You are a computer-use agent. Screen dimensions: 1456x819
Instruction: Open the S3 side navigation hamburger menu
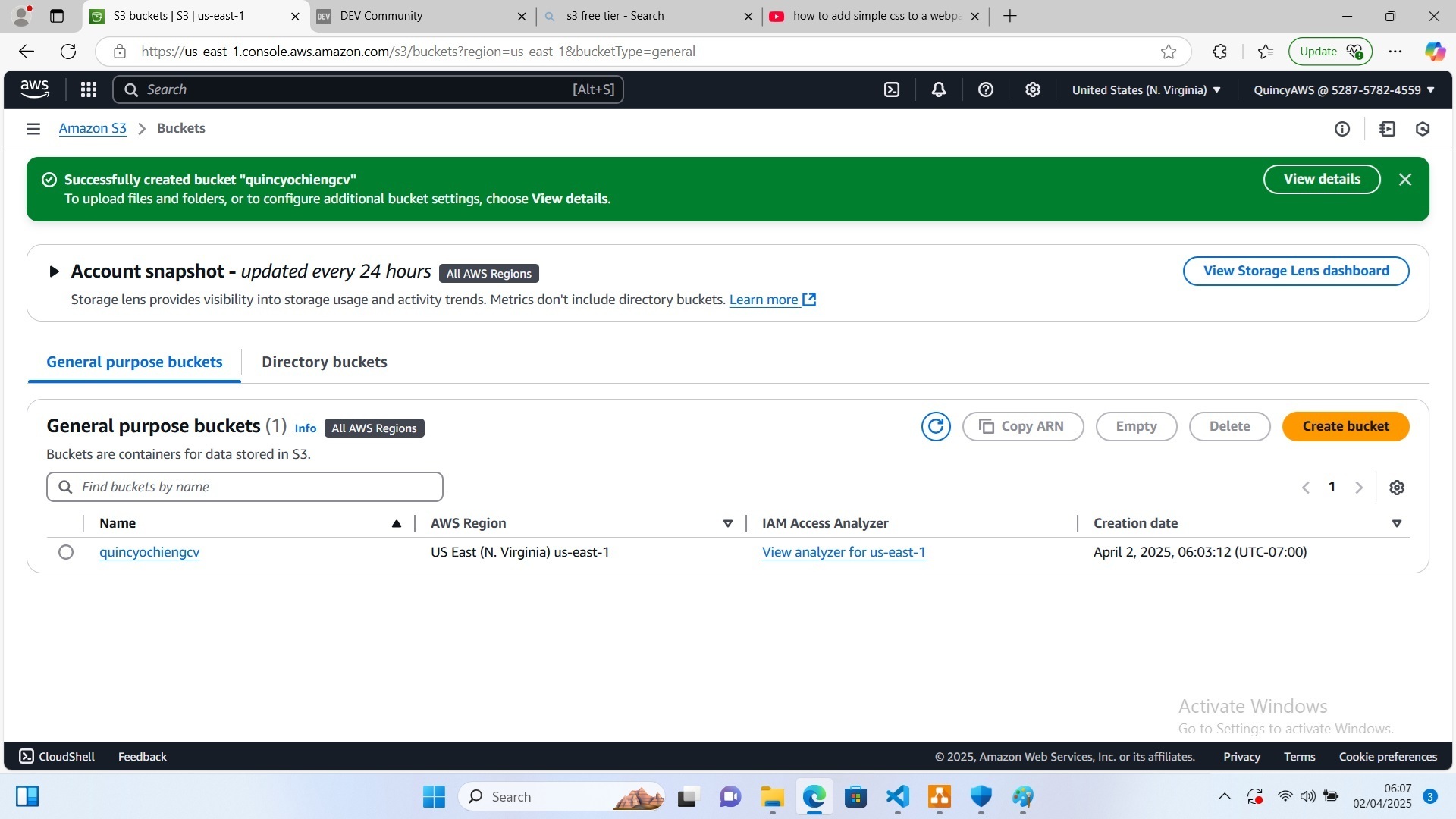point(33,129)
